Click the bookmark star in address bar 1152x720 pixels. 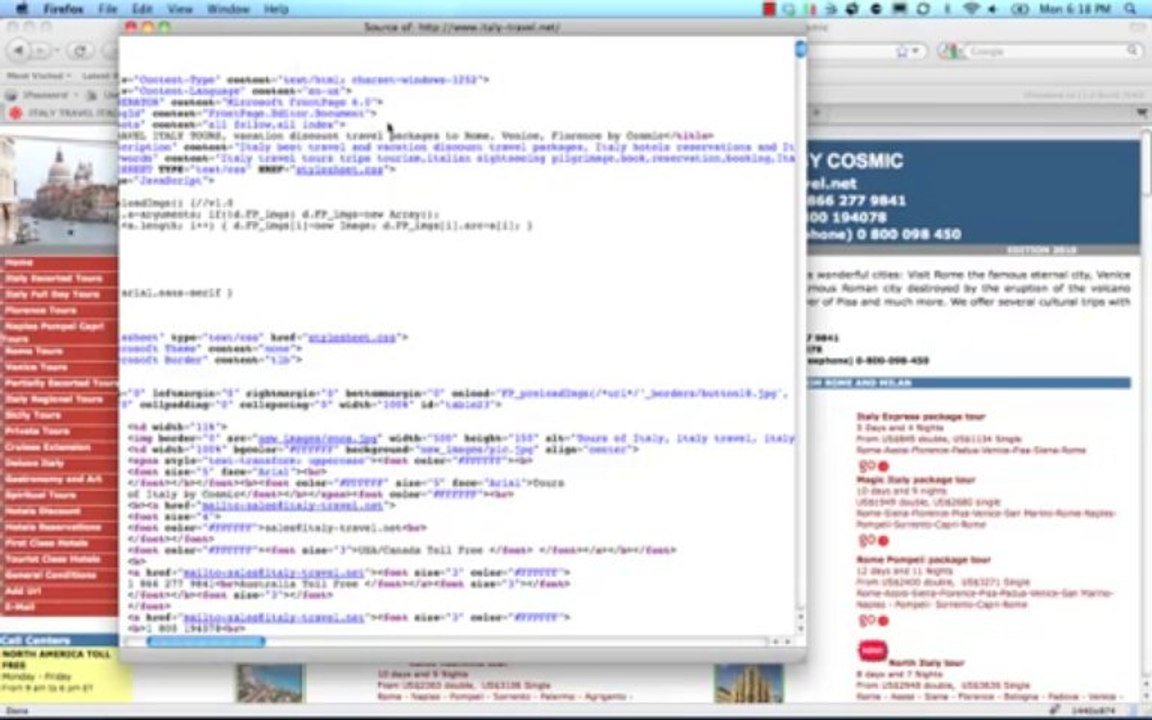pos(902,51)
